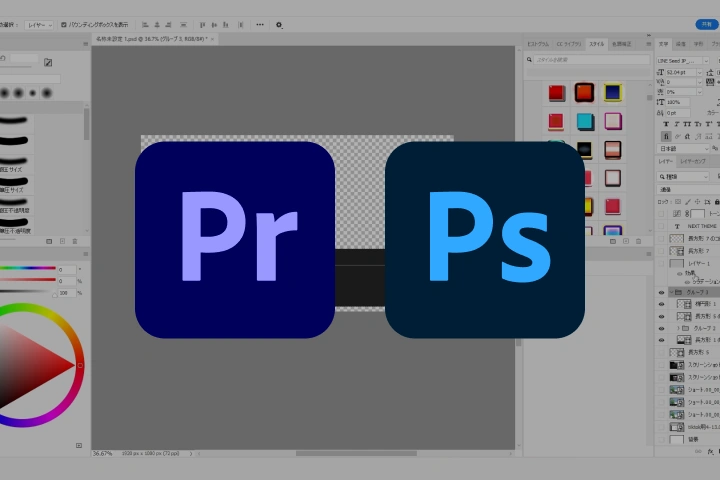
Task: Apply the blue style with yellow border
Action: pyautogui.click(x=613, y=92)
